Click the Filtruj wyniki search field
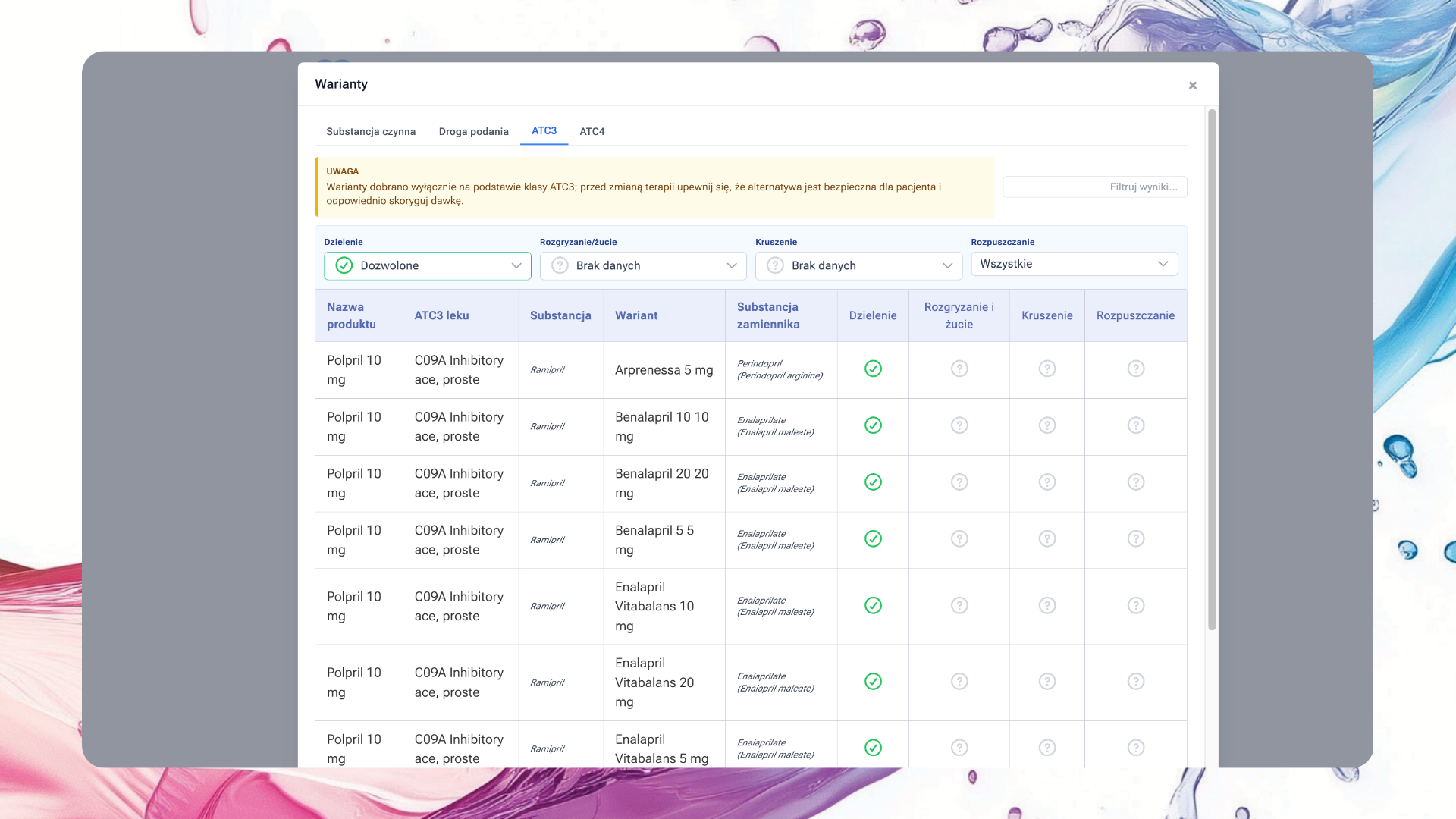The width and height of the screenshot is (1456, 819). point(1094,187)
